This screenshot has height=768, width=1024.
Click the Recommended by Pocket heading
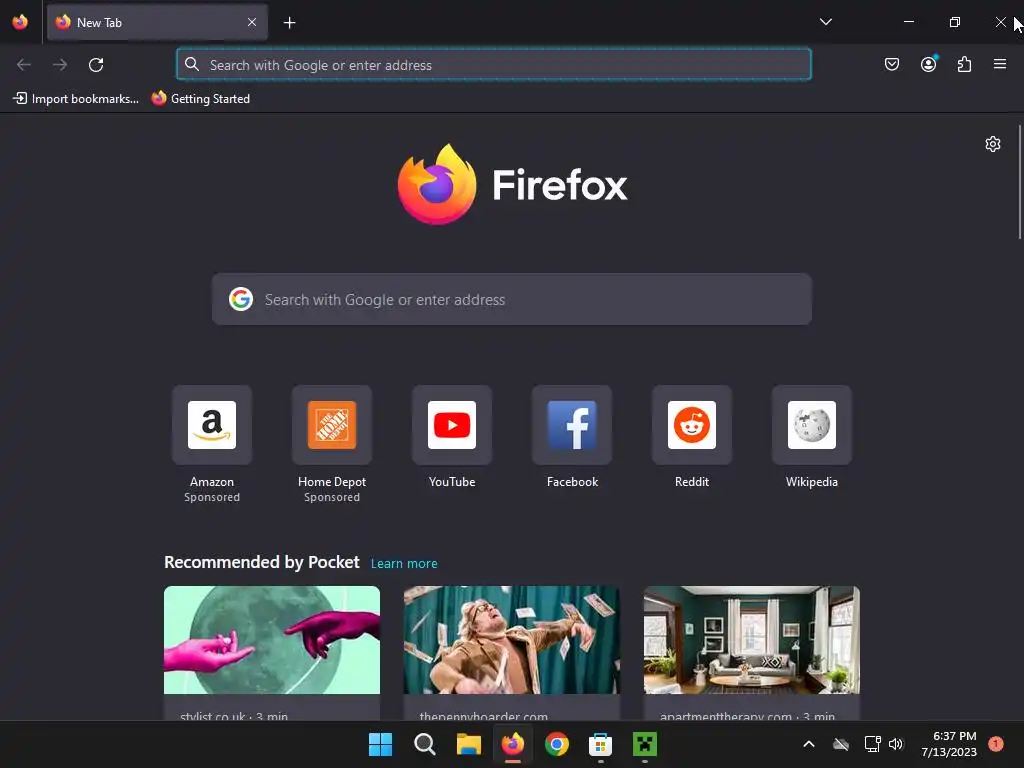coord(262,562)
